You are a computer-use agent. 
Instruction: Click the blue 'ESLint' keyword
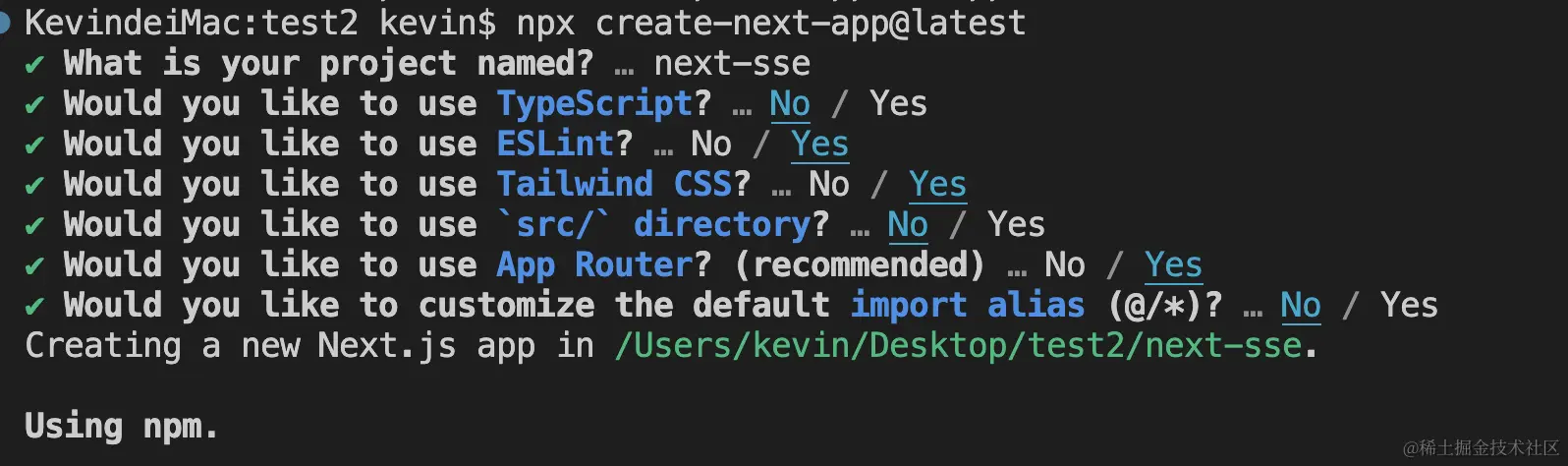pos(555,144)
